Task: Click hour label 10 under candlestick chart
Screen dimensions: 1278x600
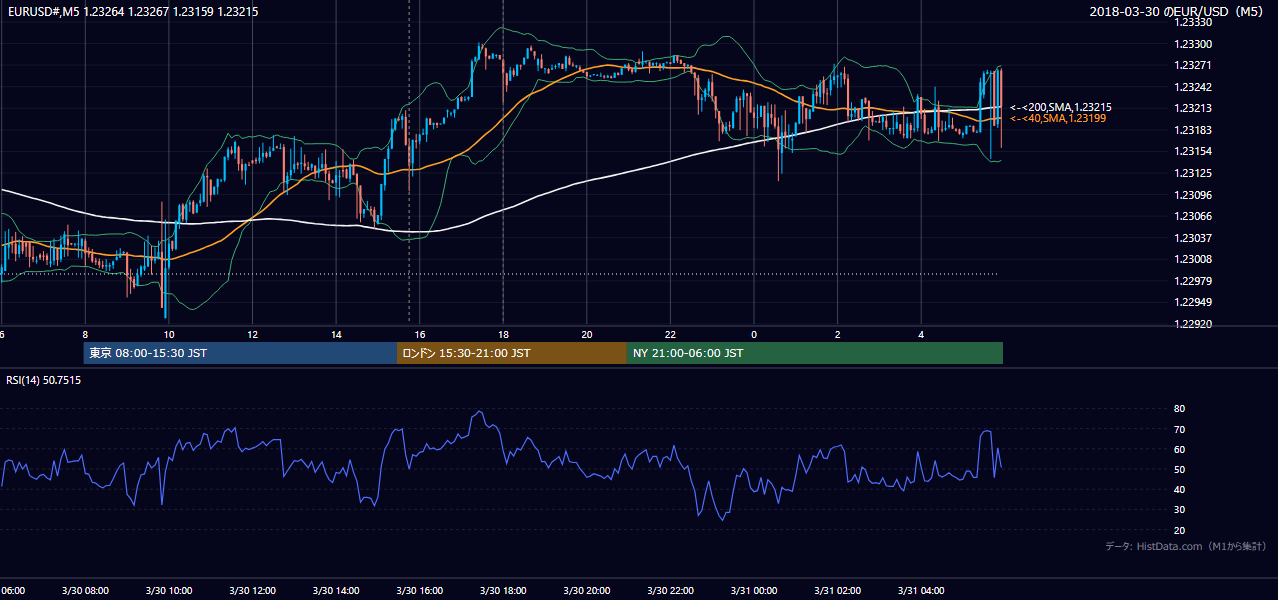Action: pyautogui.click(x=169, y=334)
